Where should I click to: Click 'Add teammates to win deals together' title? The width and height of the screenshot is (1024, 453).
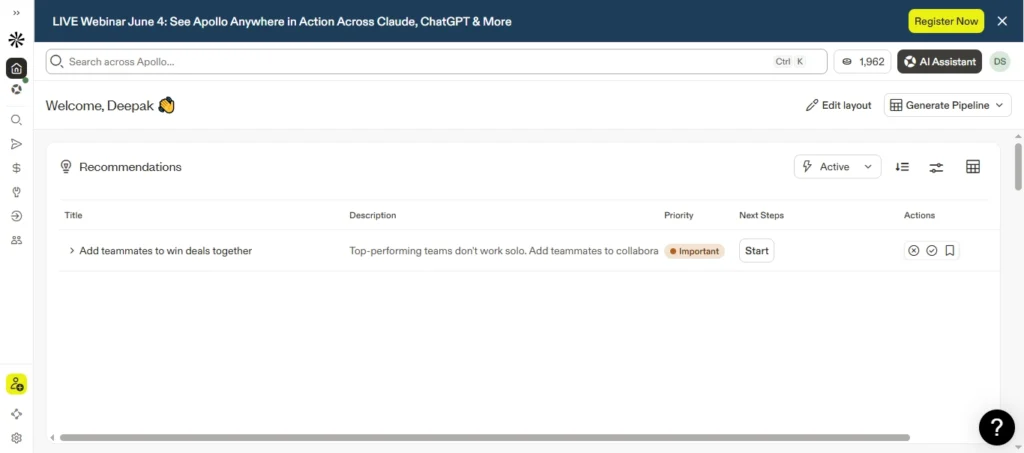166,251
